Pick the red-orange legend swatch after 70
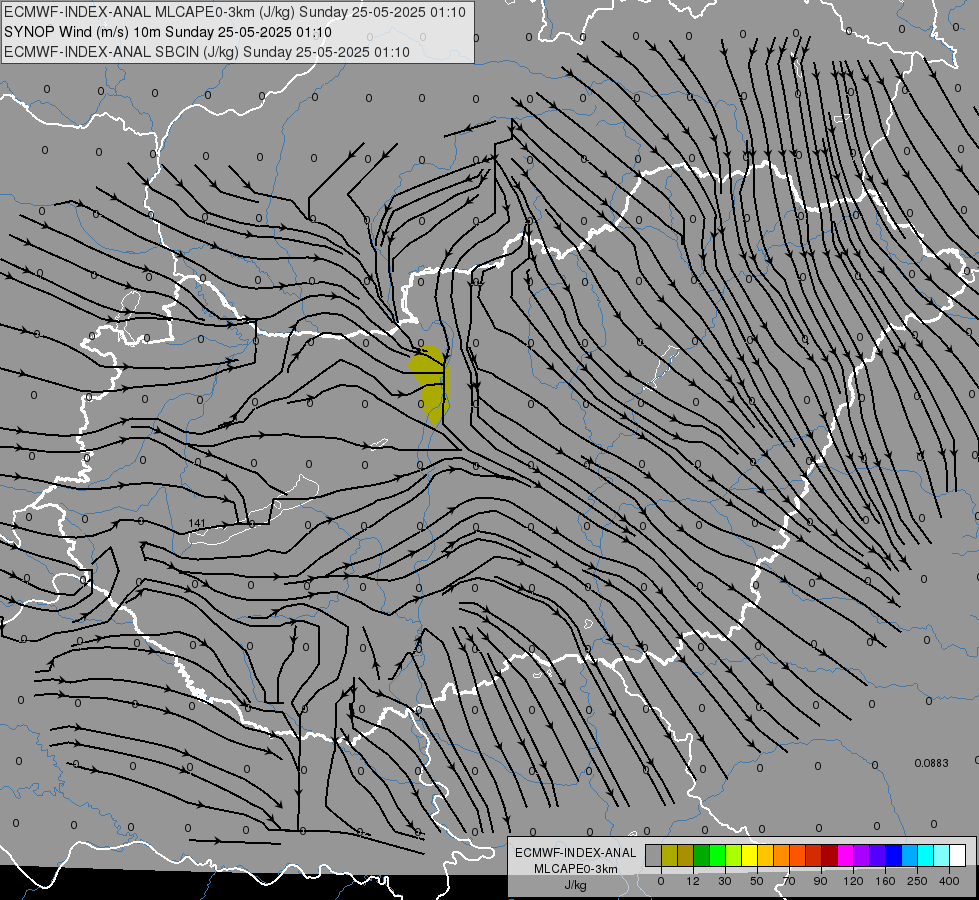This screenshot has width=979, height=900. click(798, 855)
